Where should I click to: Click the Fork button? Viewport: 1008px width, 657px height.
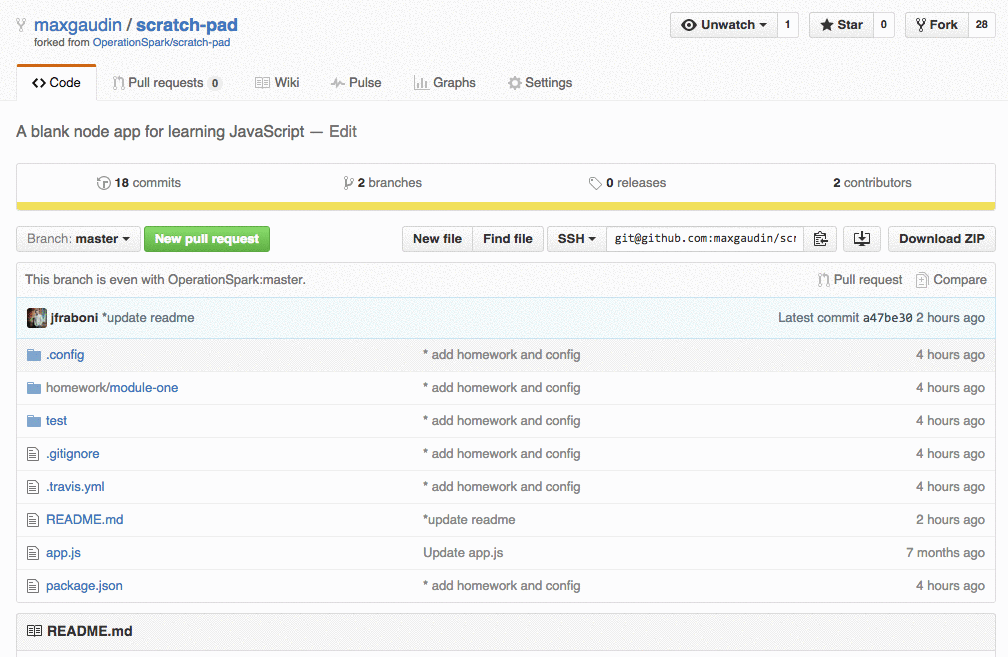coord(937,25)
